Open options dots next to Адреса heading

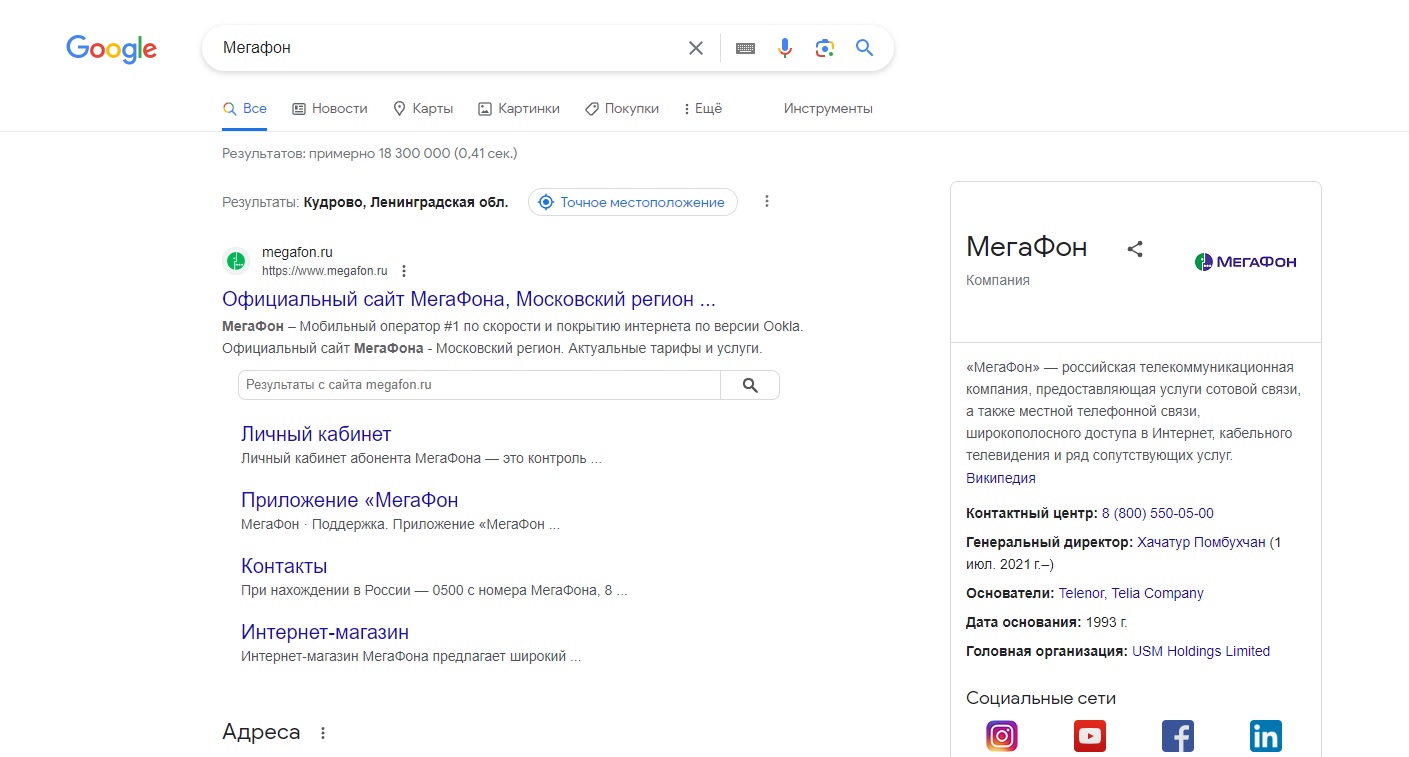322,733
